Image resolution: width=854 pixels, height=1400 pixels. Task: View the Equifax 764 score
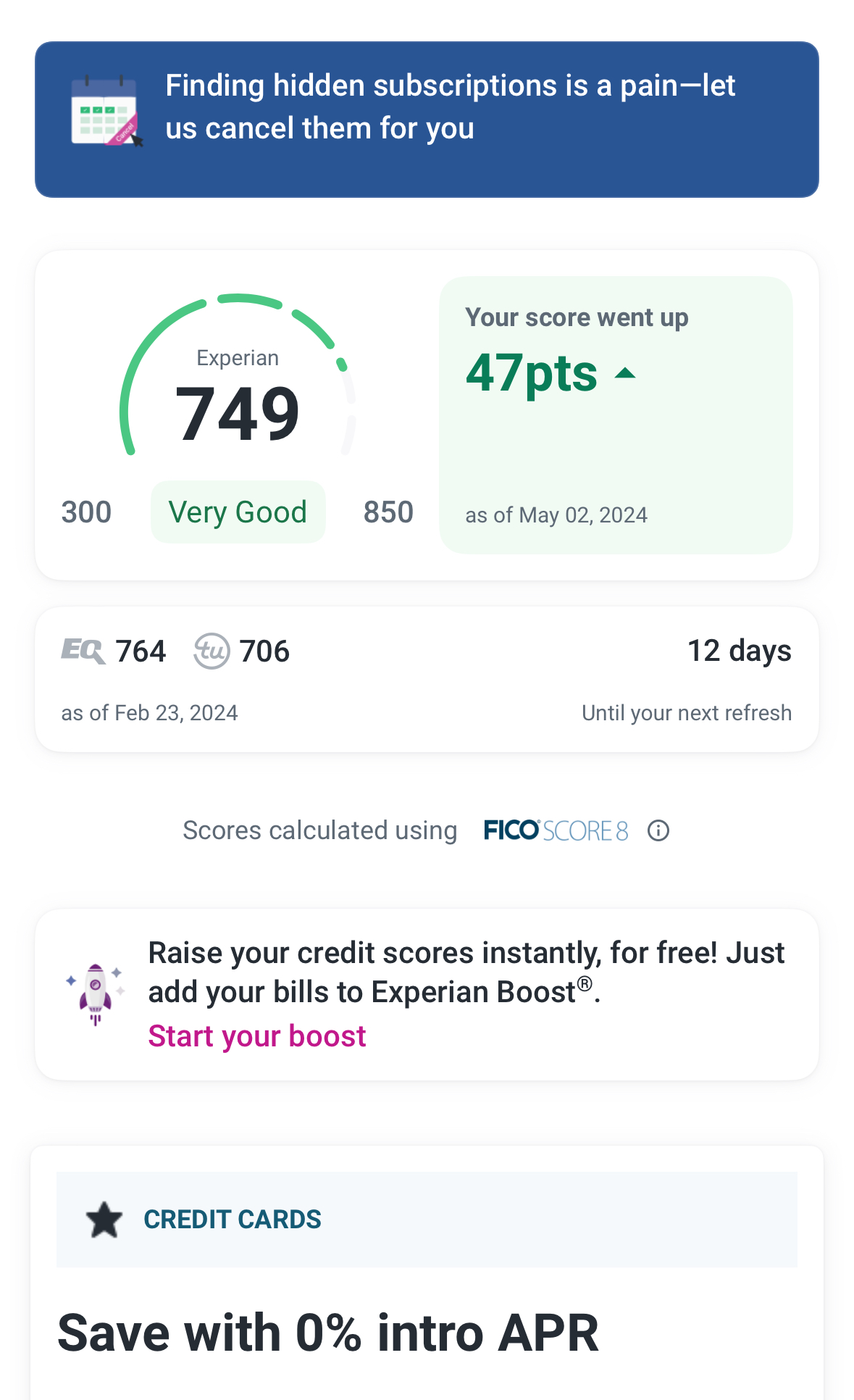[141, 651]
